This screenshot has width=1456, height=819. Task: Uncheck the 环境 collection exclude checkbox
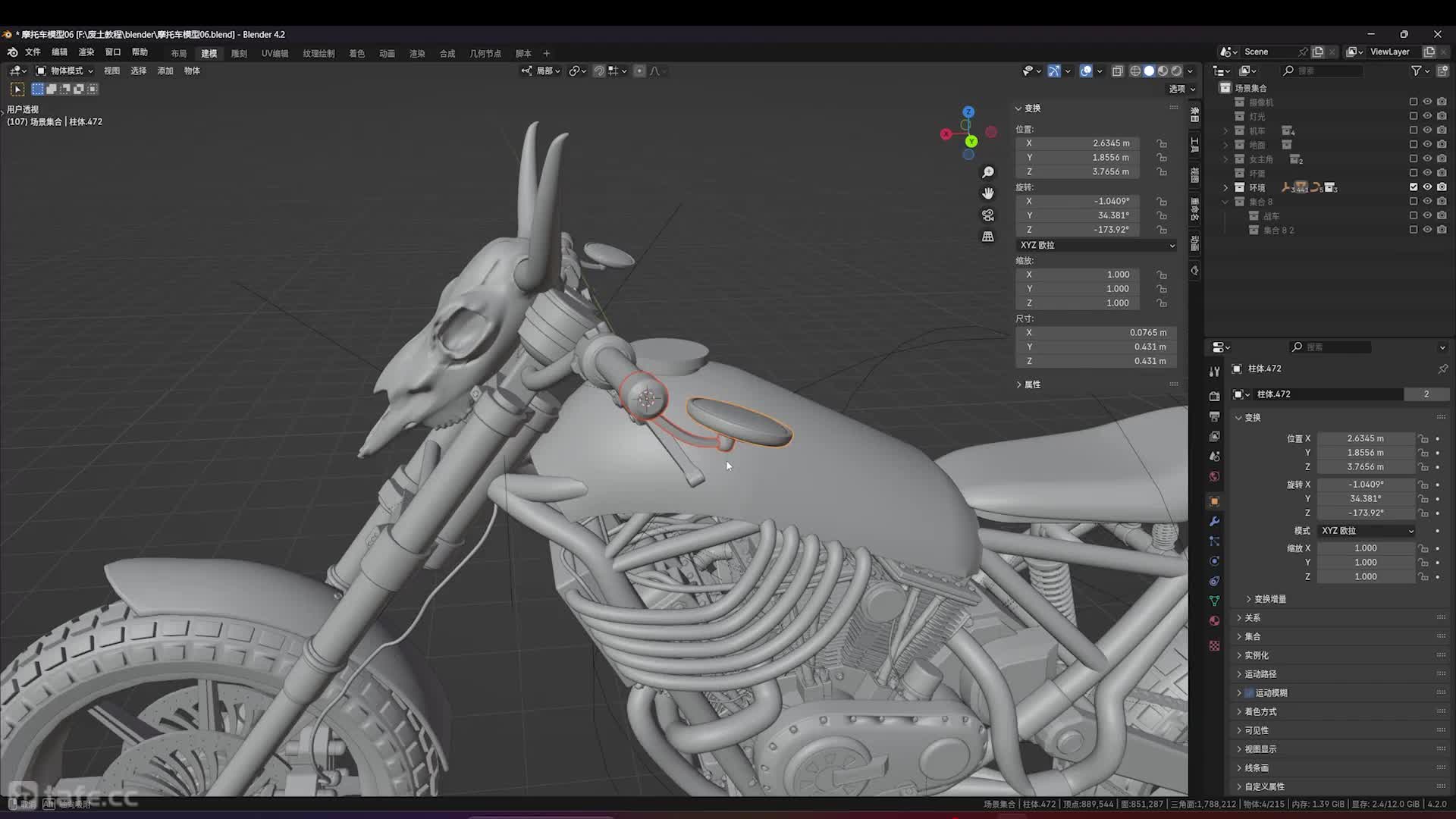1413,187
